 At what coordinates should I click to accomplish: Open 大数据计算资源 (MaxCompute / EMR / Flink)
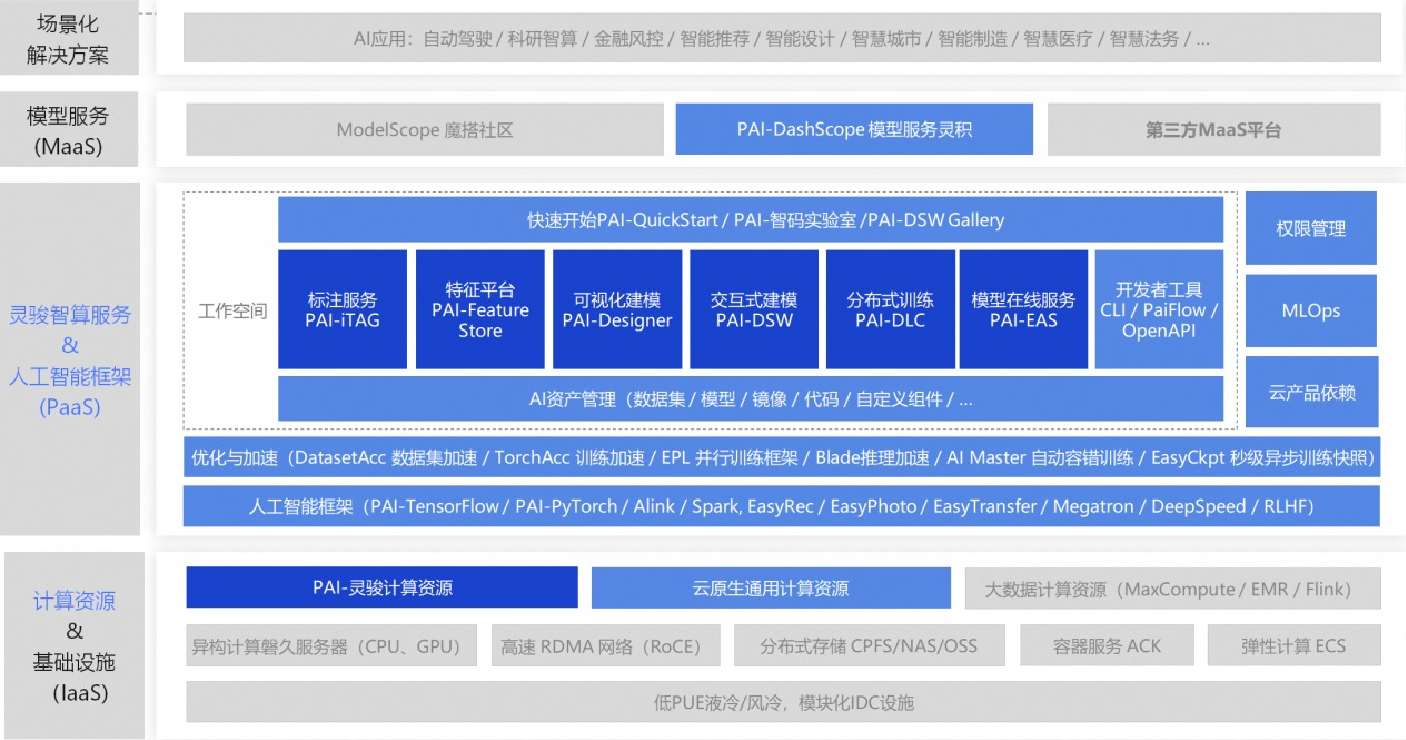pos(1172,588)
